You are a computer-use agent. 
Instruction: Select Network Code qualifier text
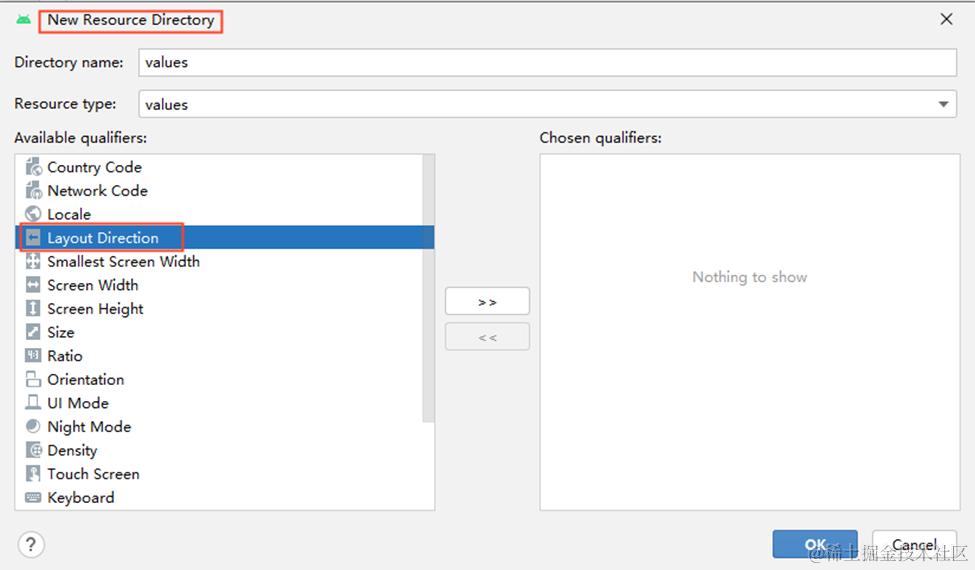click(x=98, y=191)
